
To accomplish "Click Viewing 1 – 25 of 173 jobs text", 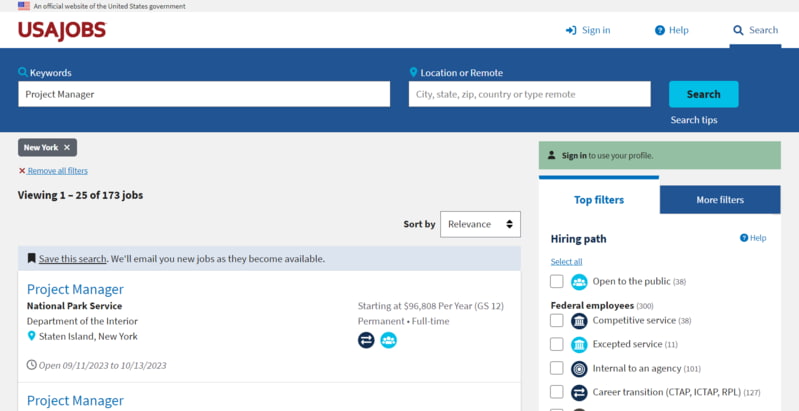I will (x=81, y=195).
